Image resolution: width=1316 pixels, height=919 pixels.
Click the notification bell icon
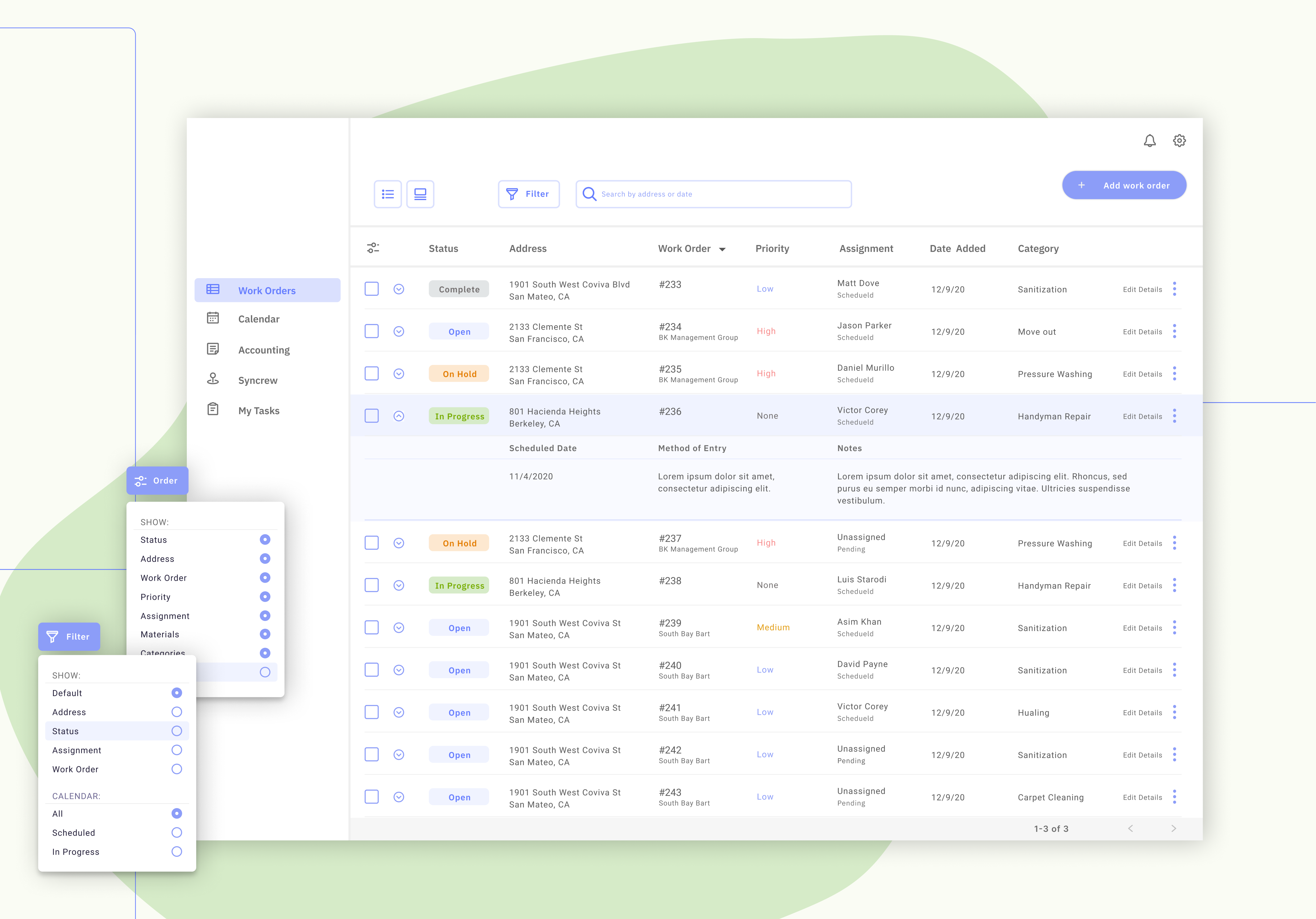(x=1149, y=140)
